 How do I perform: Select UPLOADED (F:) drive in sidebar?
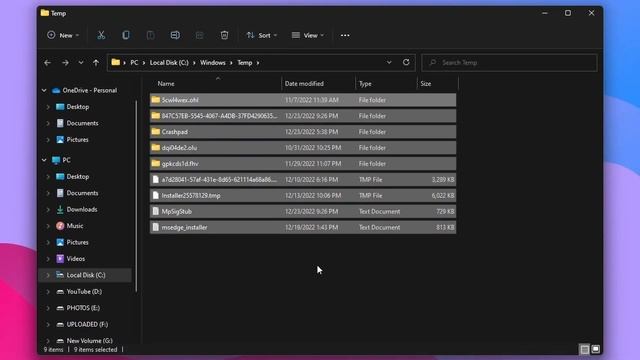(x=87, y=324)
